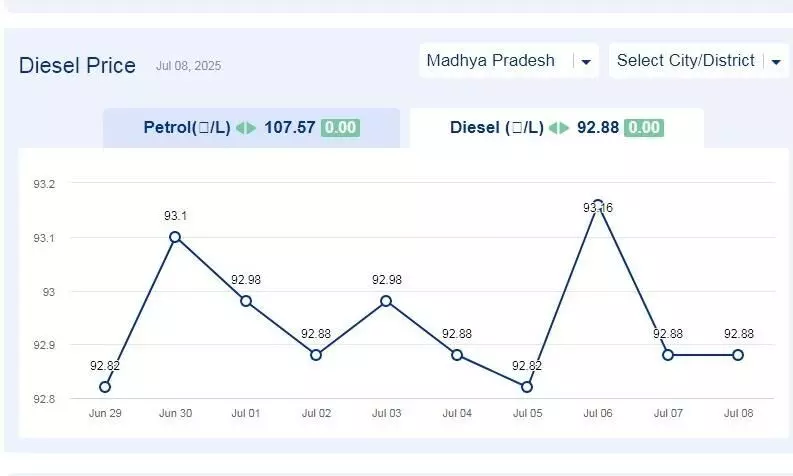The width and height of the screenshot is (793, 476).
Task: Click the Jul 05 data point marker
Action: [x=526, y=387]
